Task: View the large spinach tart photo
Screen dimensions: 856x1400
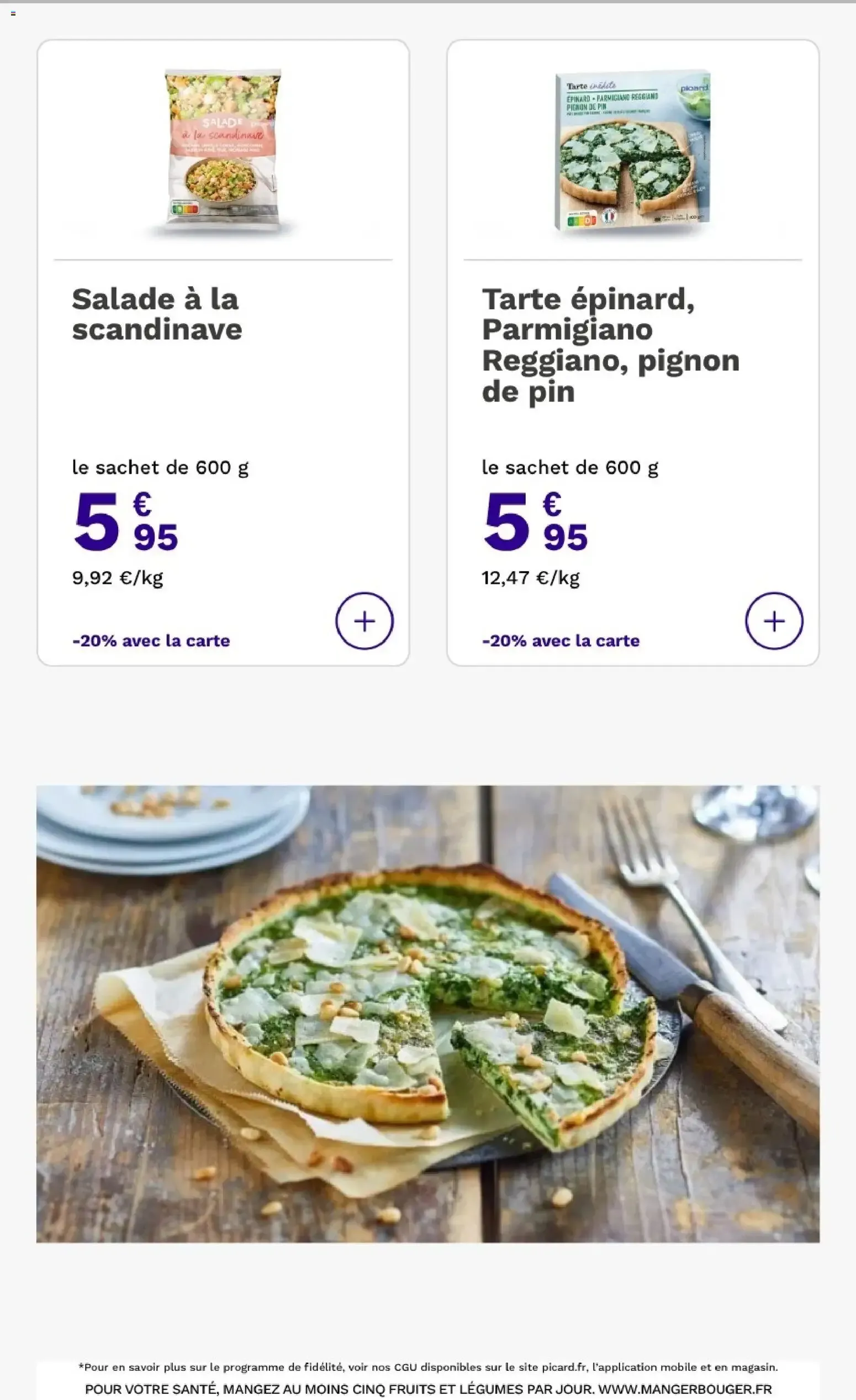Action: pyautogui.click(x=427, y=1013)
